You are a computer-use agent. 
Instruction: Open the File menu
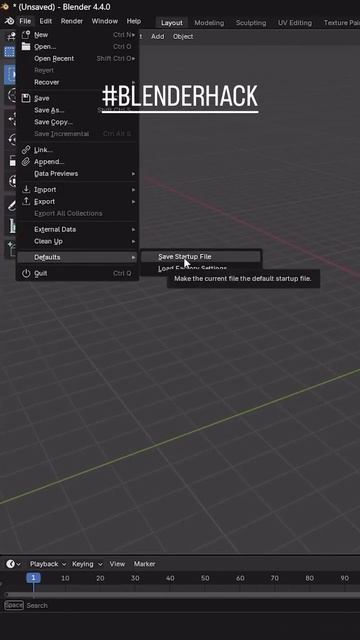pyautogui.click(x=25, y=21)
